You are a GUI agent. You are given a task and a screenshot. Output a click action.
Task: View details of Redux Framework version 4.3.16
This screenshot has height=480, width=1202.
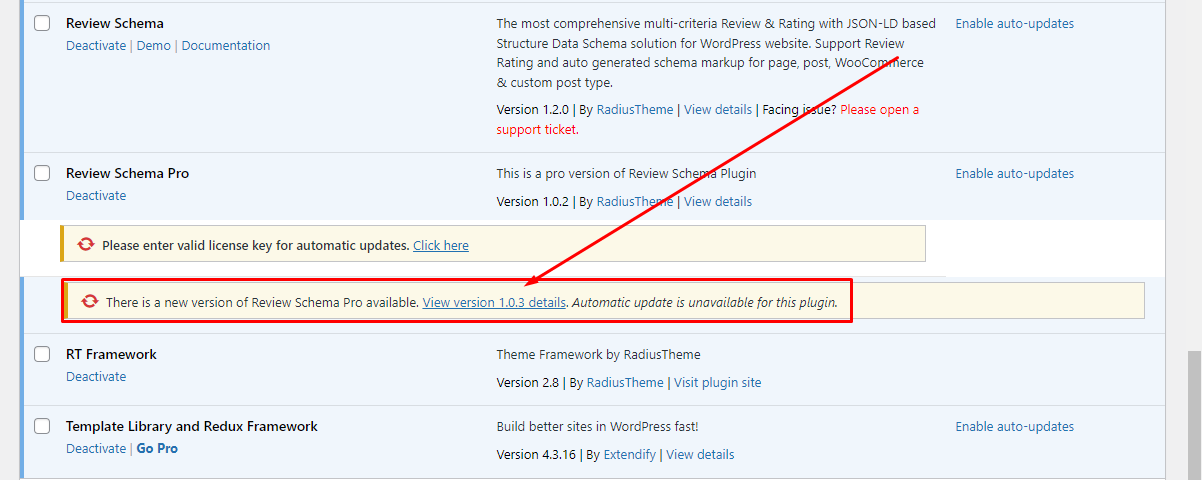[700, 454]
